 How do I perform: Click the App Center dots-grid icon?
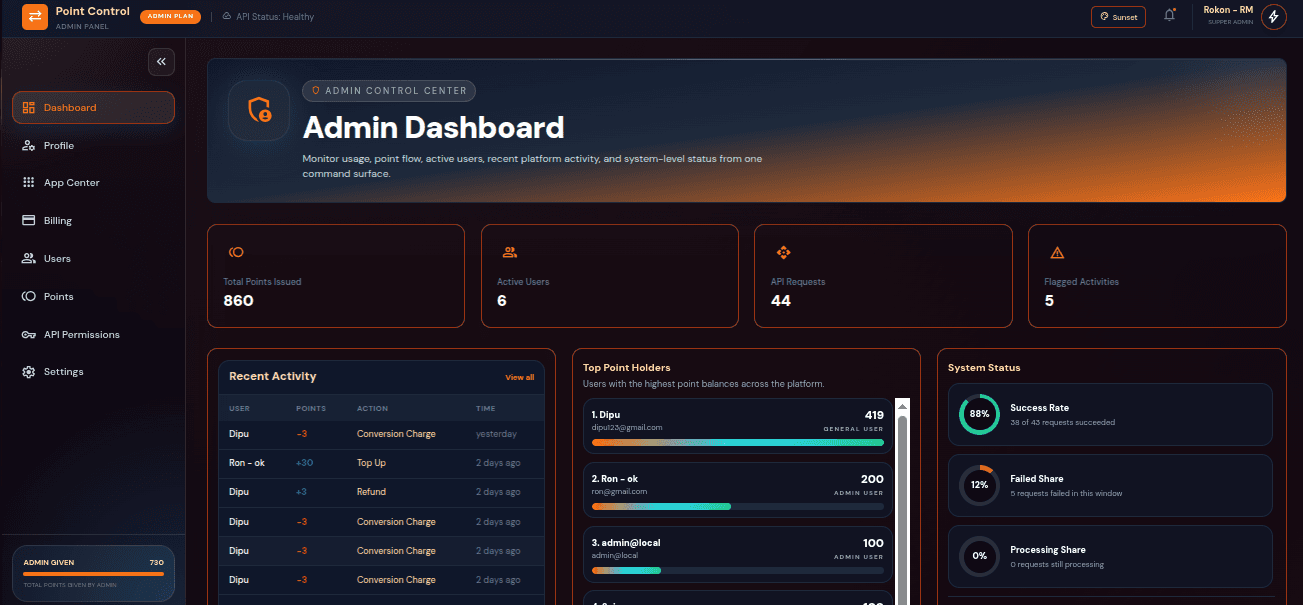(28, 183)
